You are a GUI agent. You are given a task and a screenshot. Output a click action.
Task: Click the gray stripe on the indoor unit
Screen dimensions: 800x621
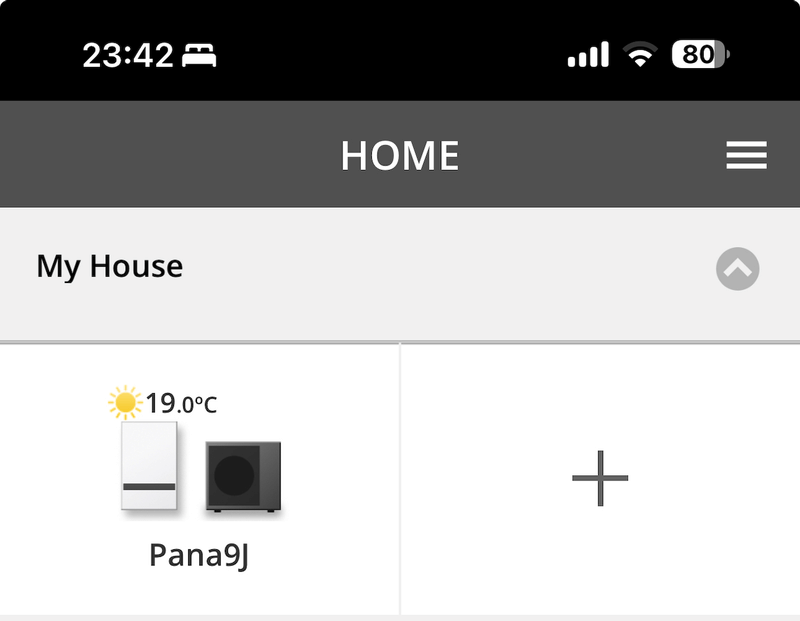pos(149,486)
